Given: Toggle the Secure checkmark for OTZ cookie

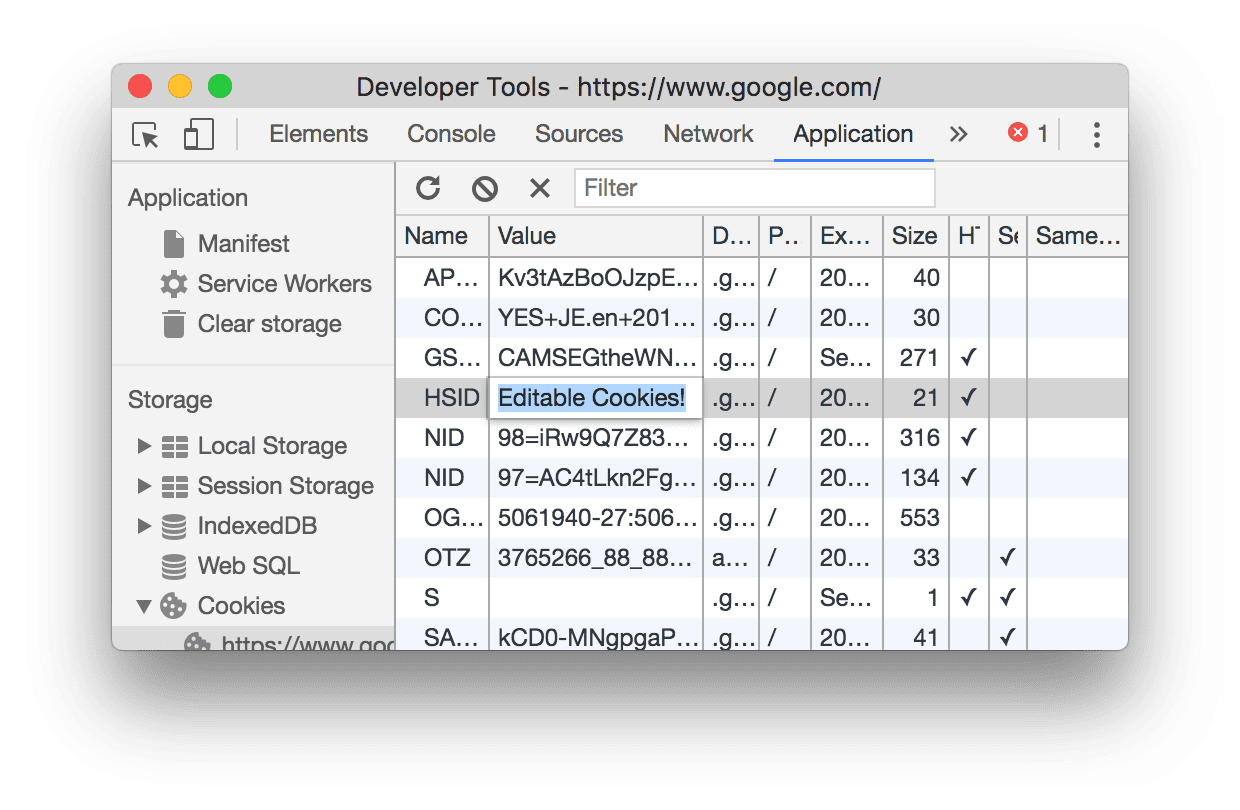Looking at the screenshot, I should coord(1008,557).
